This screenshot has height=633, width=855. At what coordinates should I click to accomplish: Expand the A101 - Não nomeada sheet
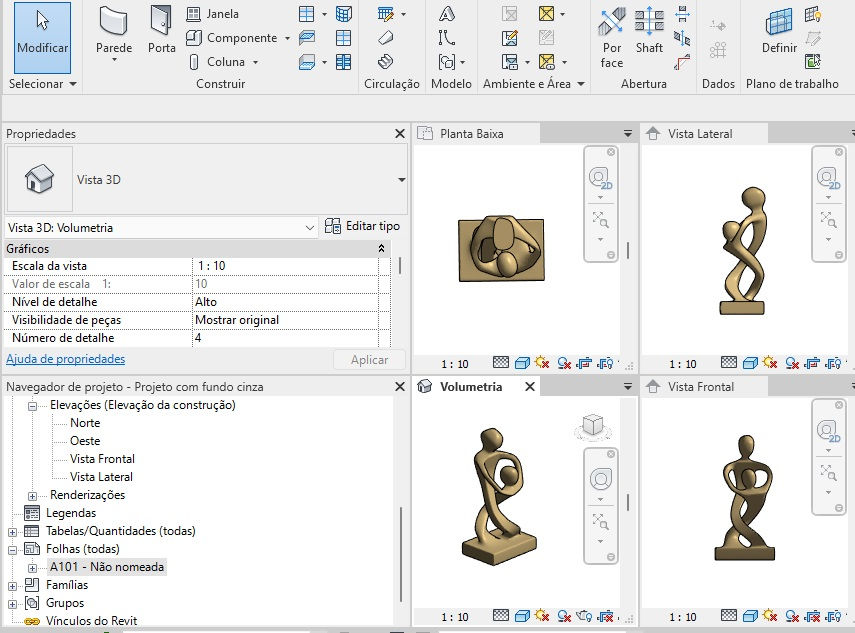click(32, 568)
